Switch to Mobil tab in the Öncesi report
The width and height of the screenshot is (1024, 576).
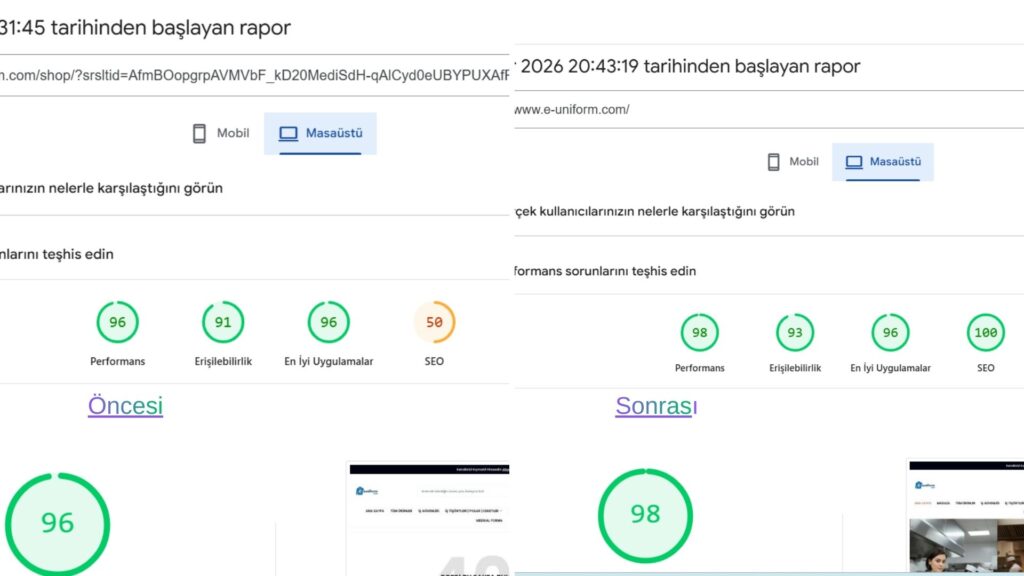tap(221, 133)
